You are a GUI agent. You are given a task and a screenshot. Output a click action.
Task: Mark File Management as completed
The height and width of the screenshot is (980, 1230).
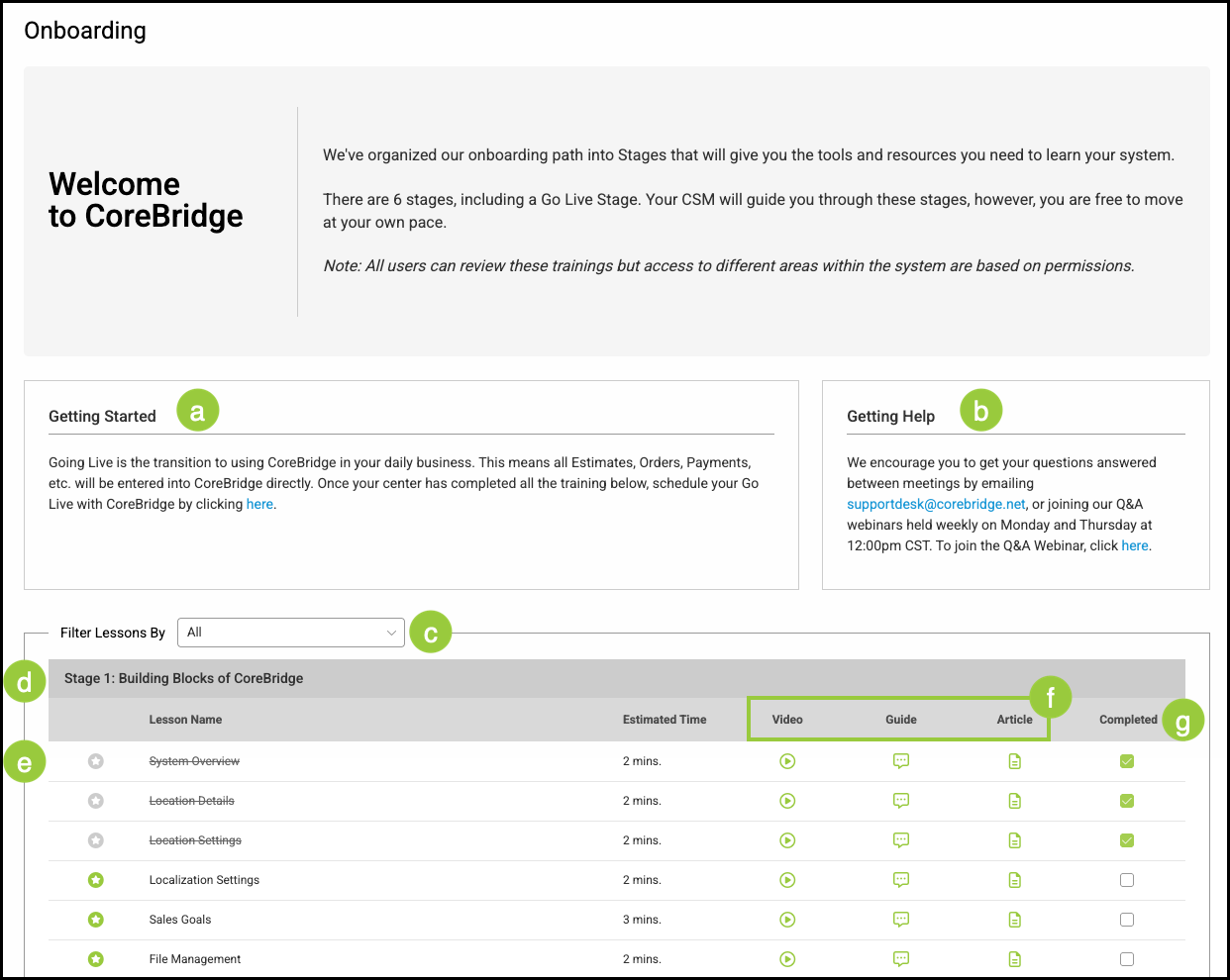pos(1127,959)
